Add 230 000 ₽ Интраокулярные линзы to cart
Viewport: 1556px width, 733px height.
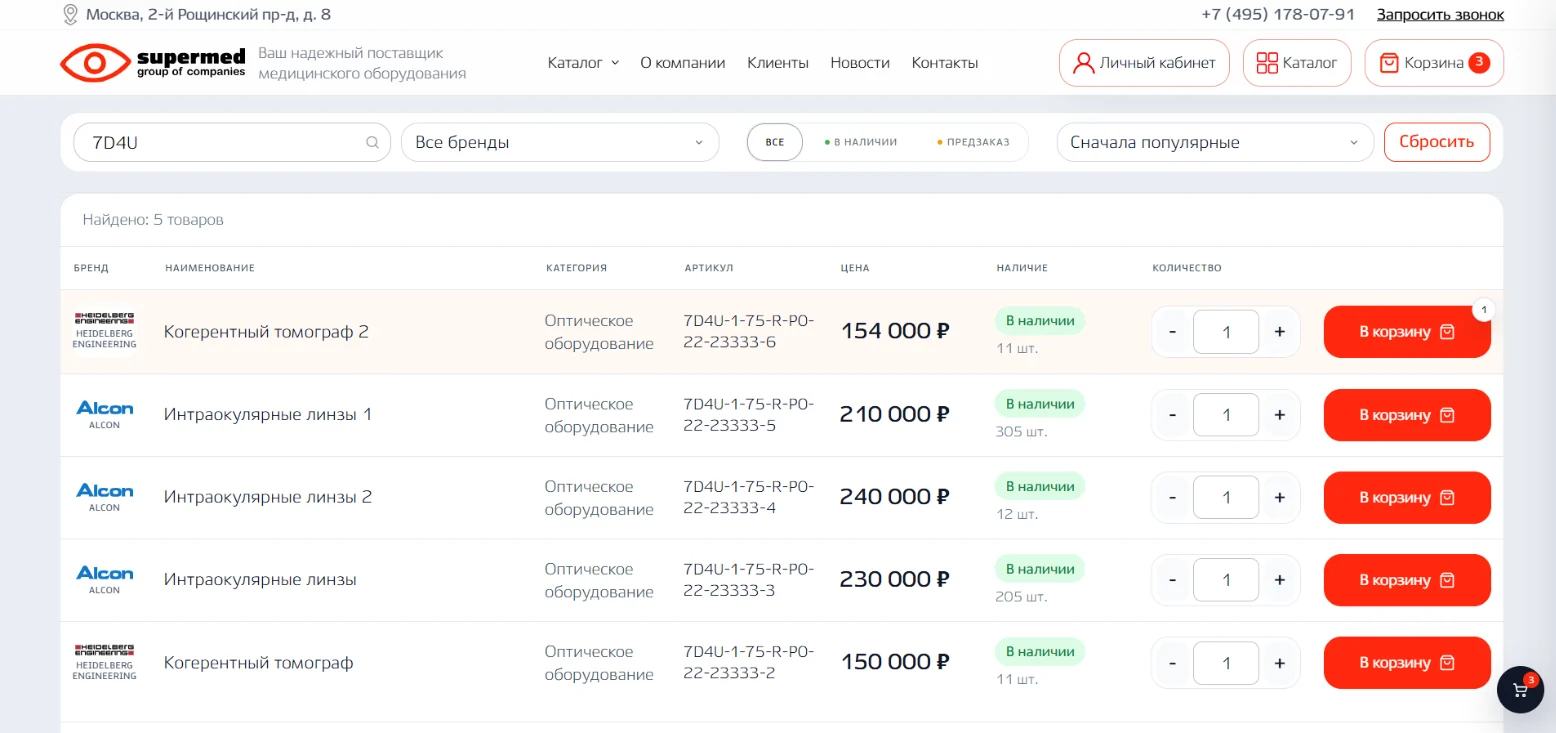[1407, 580]
